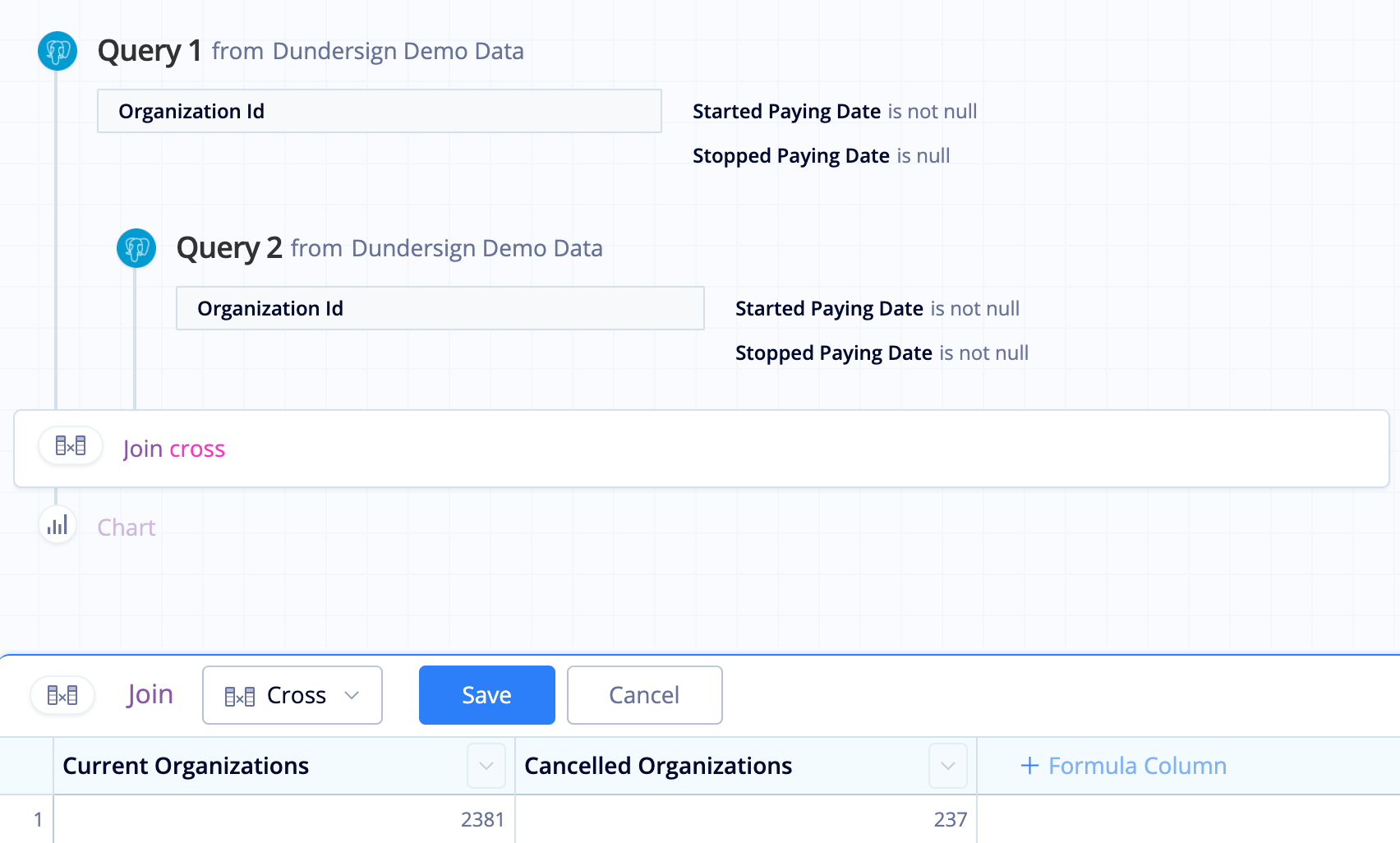This screenshot has width=1400, height=843.
Task: Add a new Formula Column
Action: (x=1123, y=766)
